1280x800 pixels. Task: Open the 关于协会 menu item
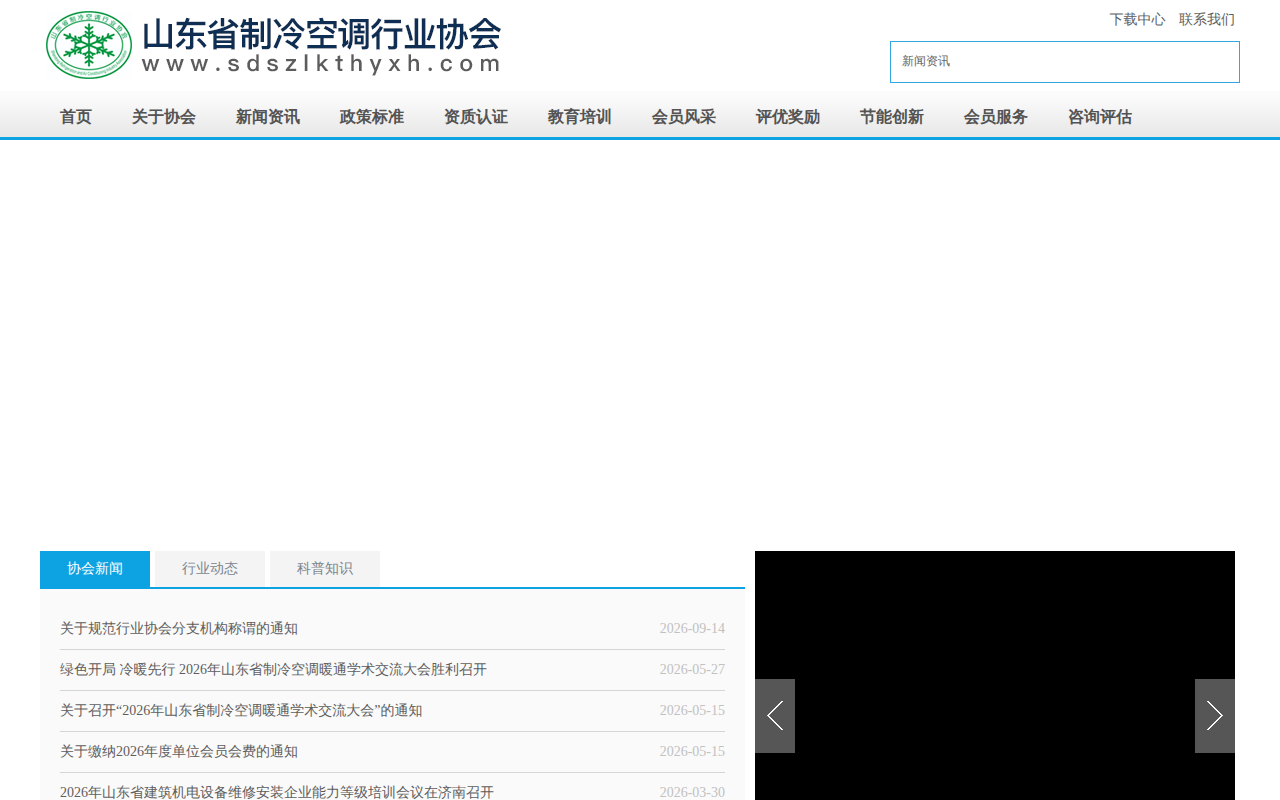(x=164, y=117)
